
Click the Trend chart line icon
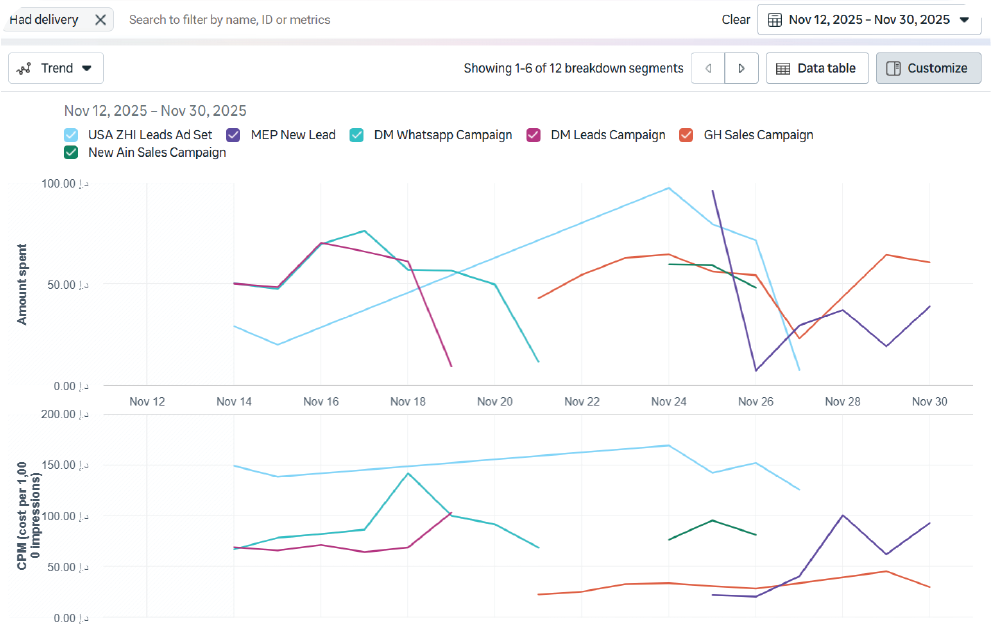(25, 68)
